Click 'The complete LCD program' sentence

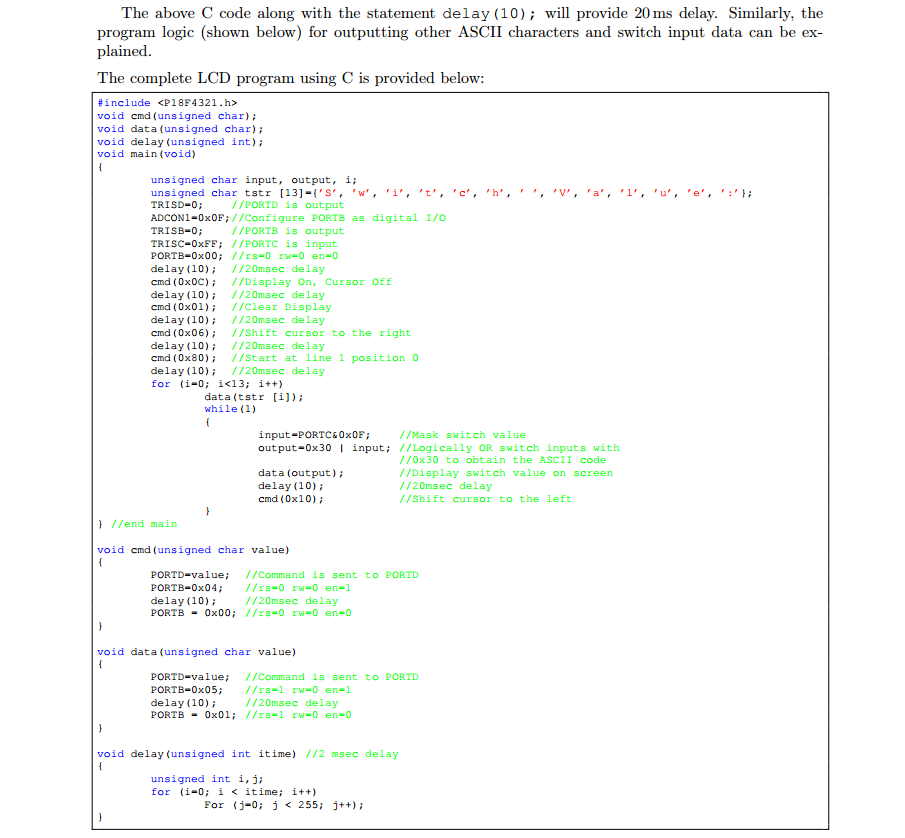click(x=291, y=78)
